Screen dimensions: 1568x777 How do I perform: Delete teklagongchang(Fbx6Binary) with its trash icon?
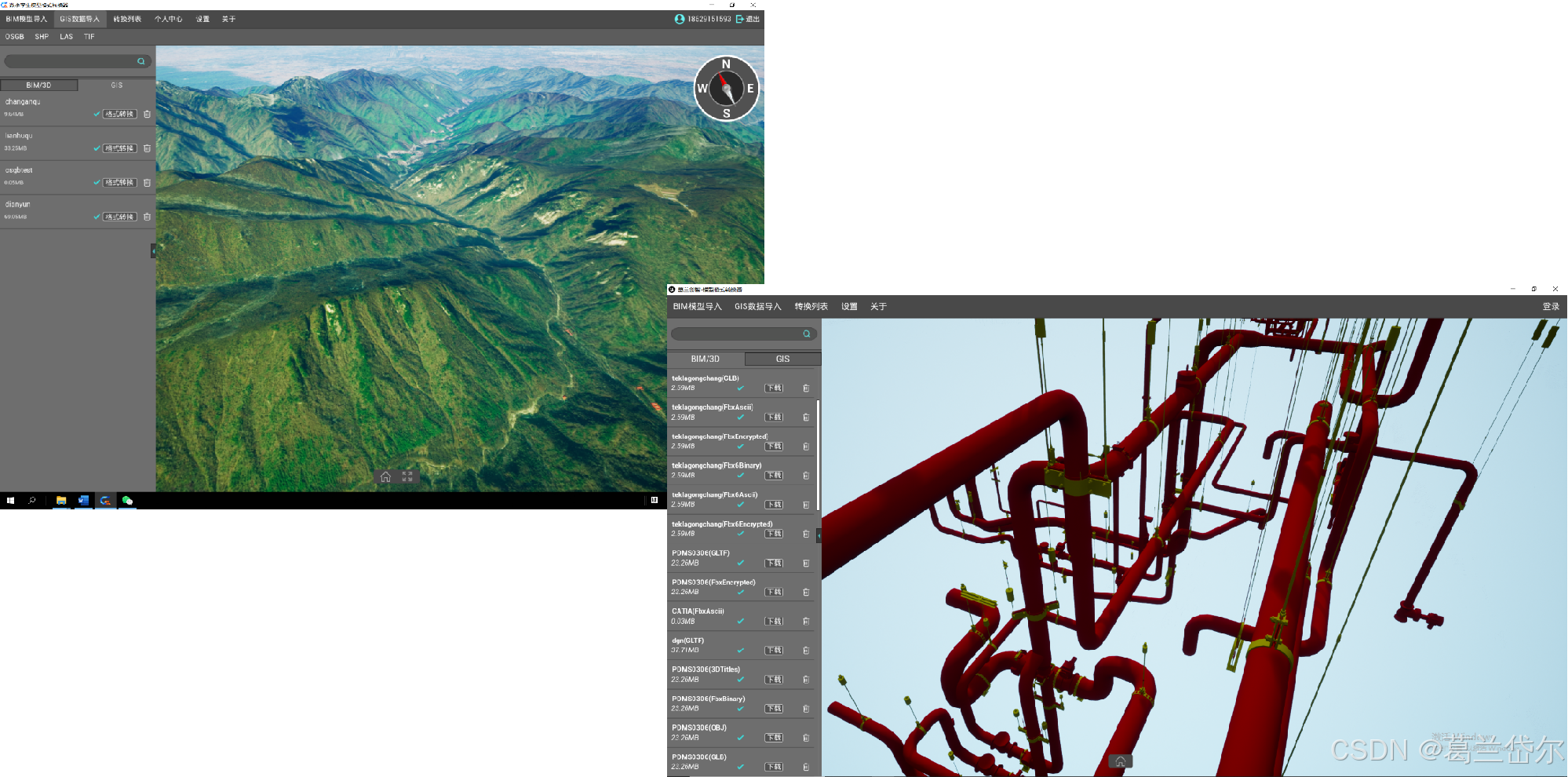pyautogui.click(x=806, y=476)
